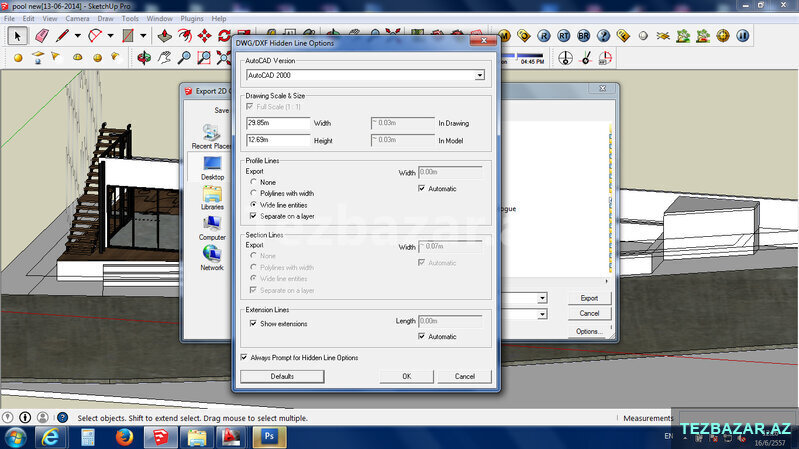Screen dimensions: 799x449
Task: Choose the Zoom magnifier tool
Action: tap(184, 58)
